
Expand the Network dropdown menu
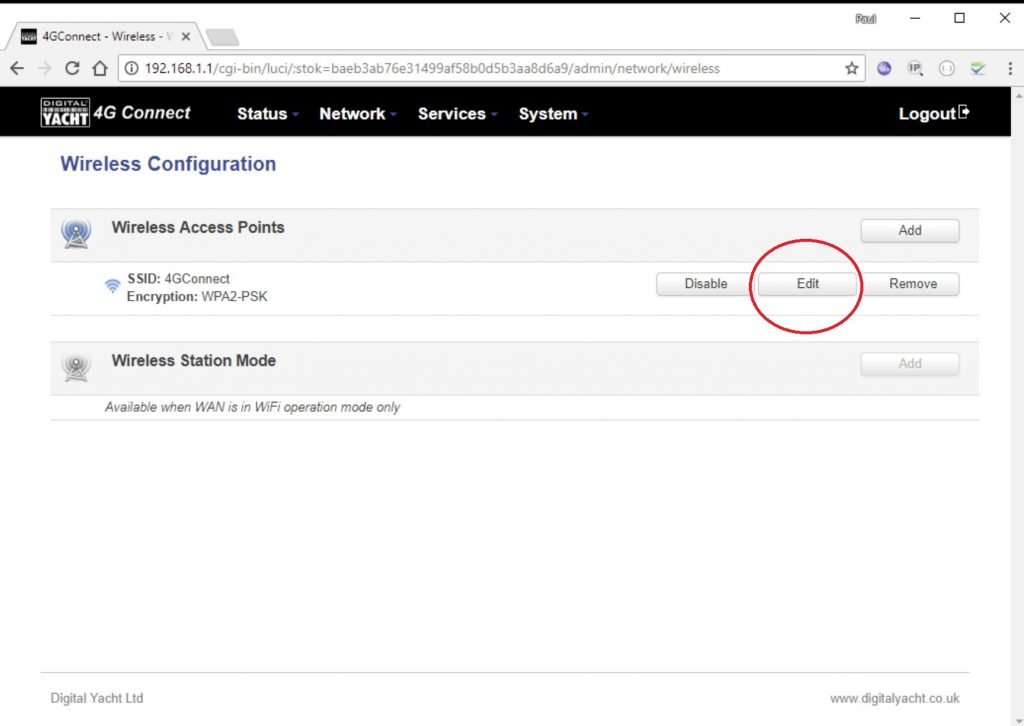(x=357, y=114)
